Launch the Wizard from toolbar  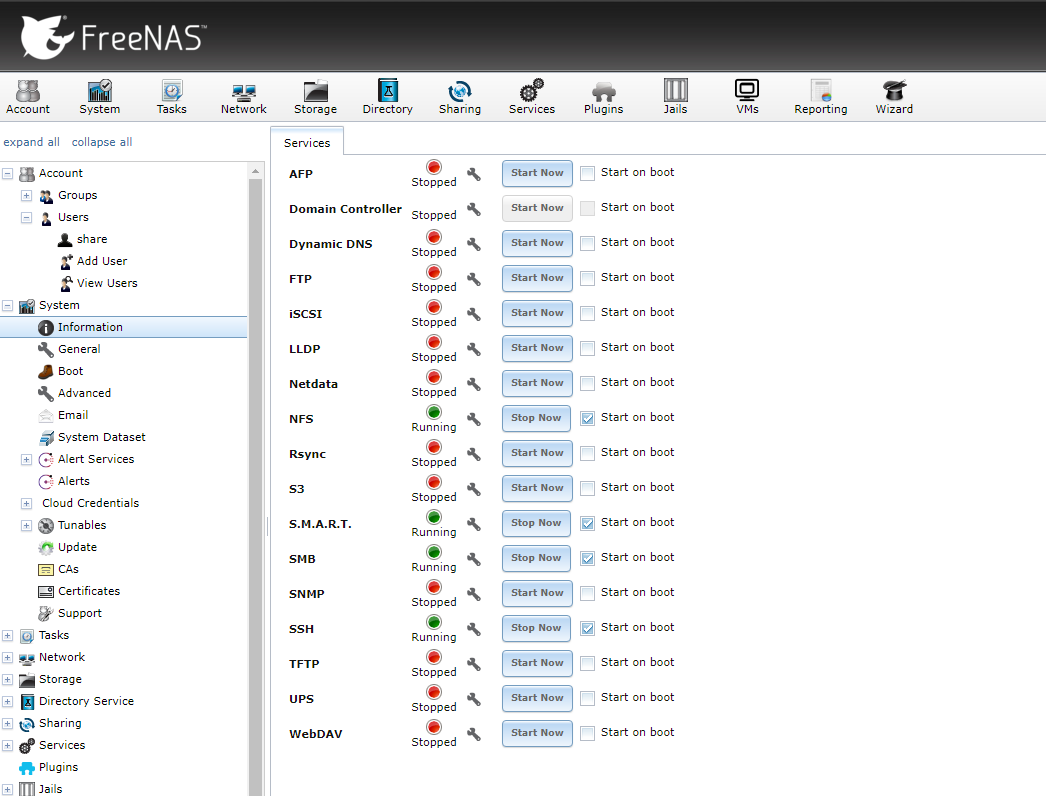click(x=894, y=97)
